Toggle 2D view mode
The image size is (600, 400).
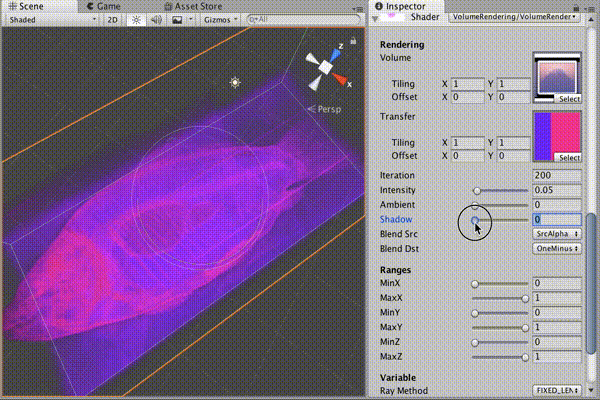click(112, 20)
